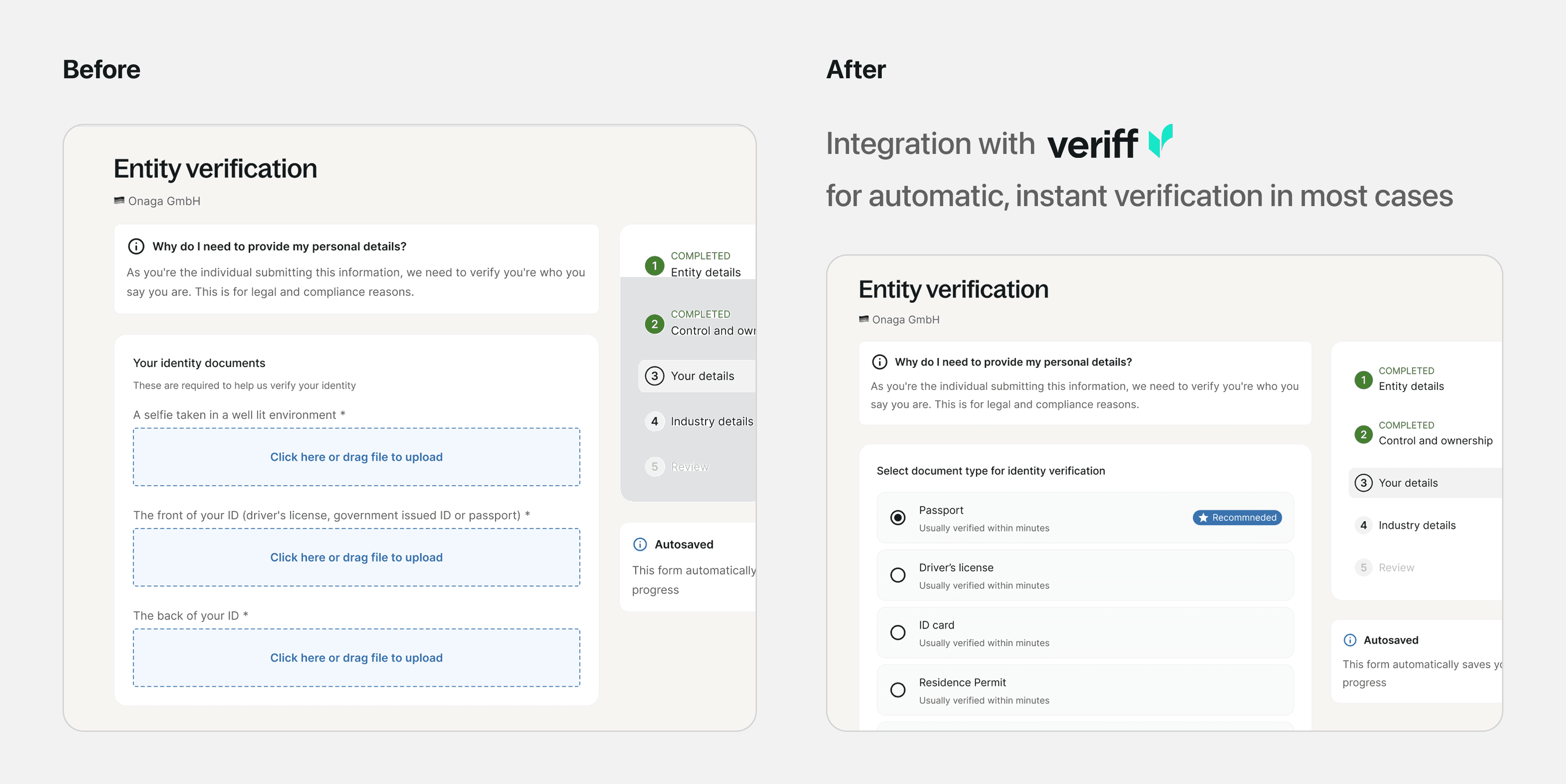Image resolution: width=1566 pixels, height=784 pixels.
Task: Click the "Autosaved" title in Before panel
Action: 684,544
